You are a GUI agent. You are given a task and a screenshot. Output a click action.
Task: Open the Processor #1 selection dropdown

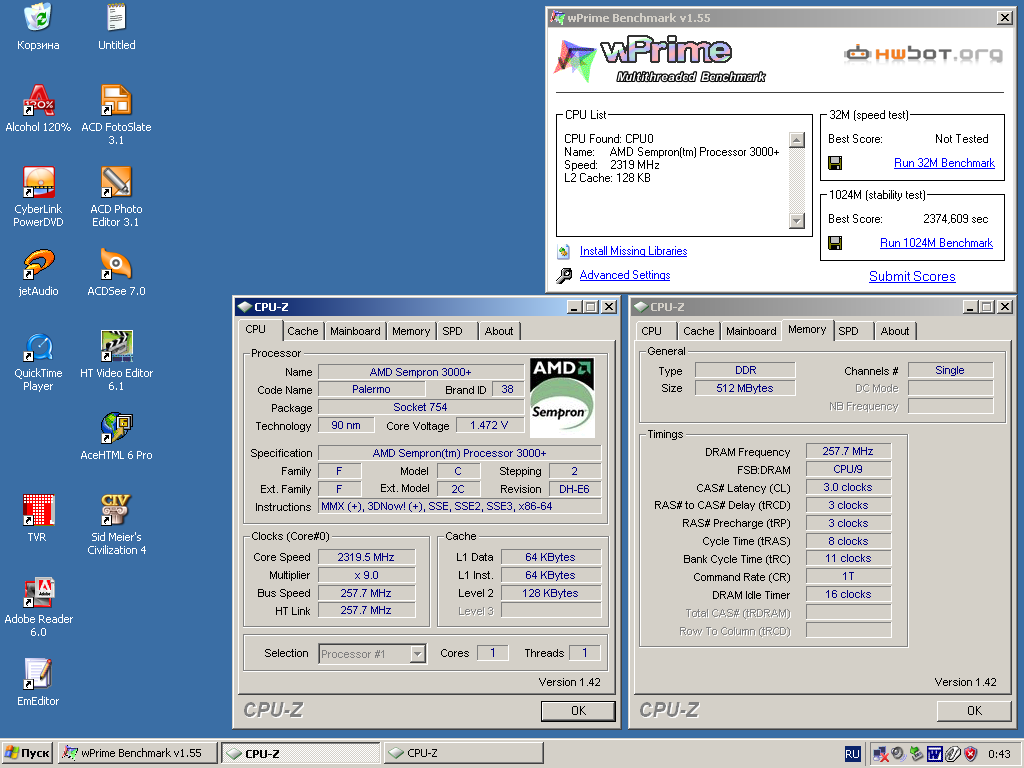[372, 654]
